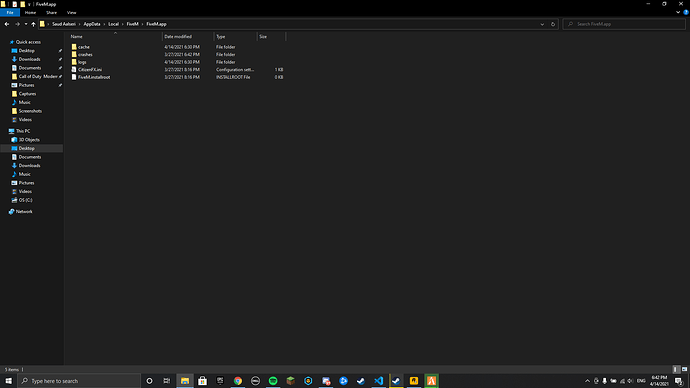Open Visual Studio Code from taskbar

(x=378, y=381)
